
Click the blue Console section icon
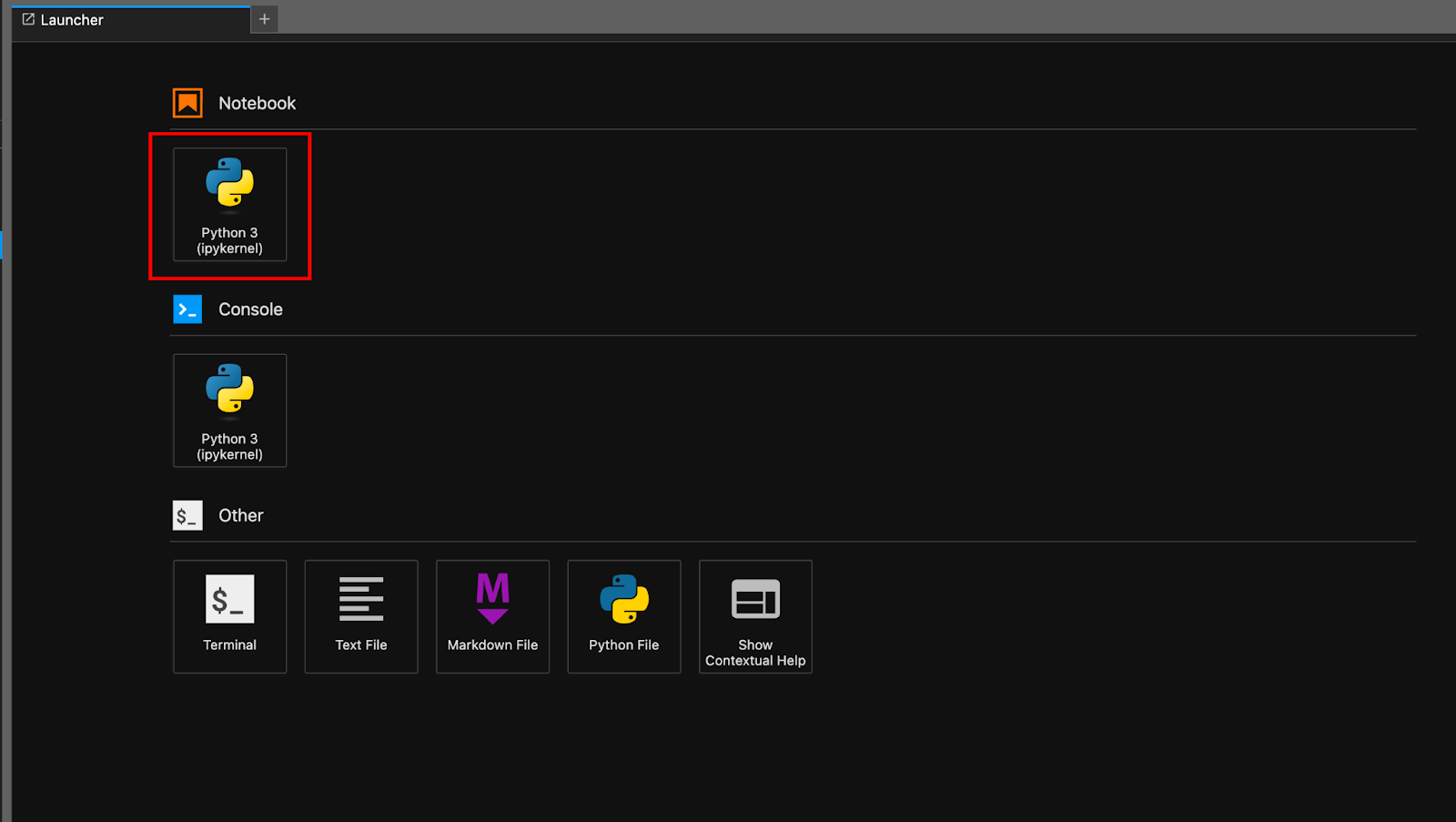[x=187, y=309]
